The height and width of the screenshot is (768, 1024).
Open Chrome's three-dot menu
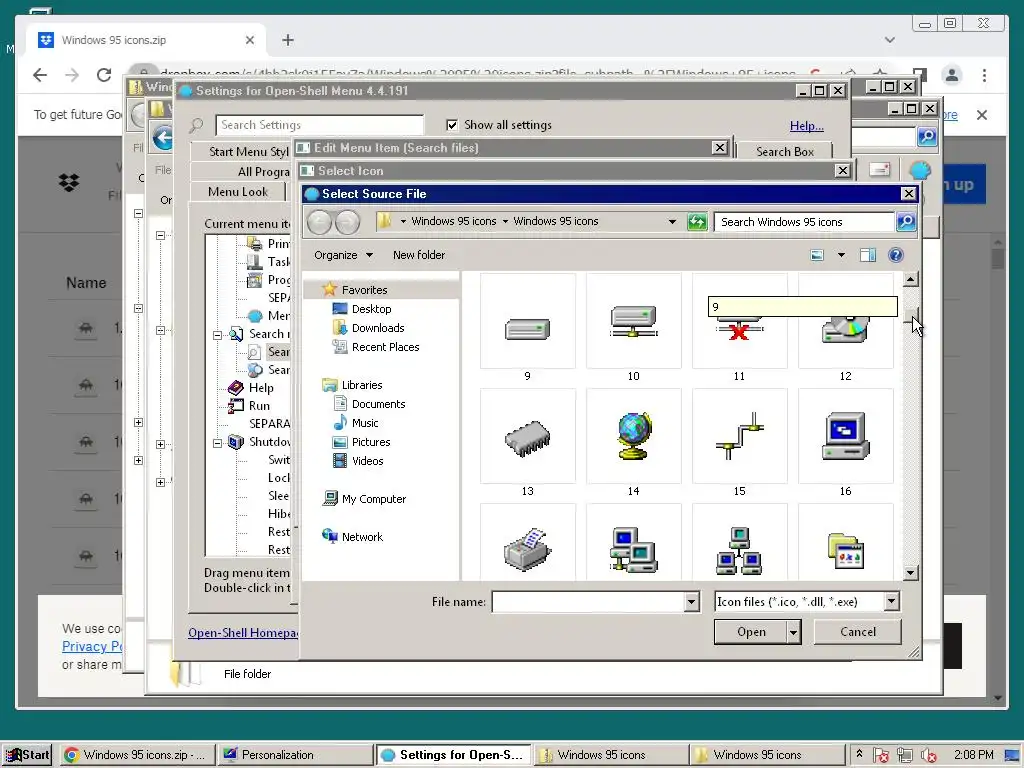984,75
